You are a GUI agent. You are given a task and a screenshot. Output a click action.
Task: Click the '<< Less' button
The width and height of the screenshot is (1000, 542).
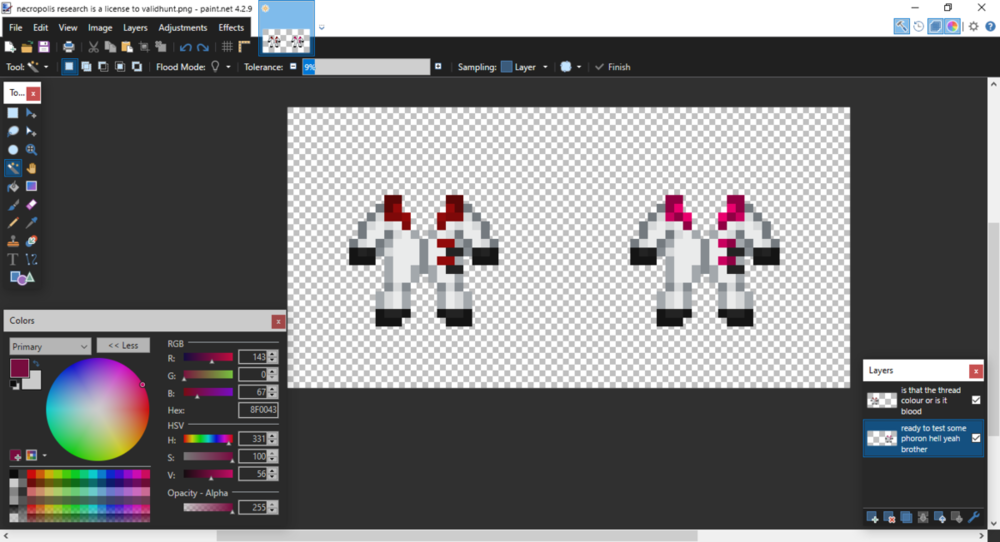[123, 345]
